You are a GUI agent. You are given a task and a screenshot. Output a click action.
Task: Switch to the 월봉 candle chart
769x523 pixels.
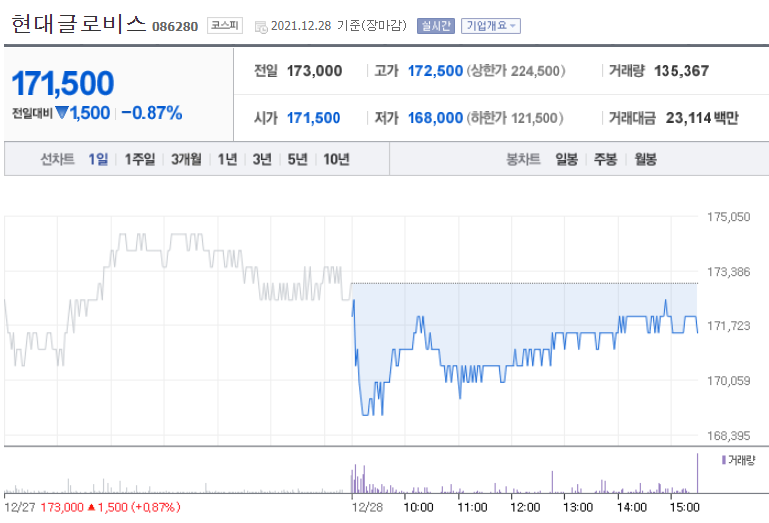(645, 159)
